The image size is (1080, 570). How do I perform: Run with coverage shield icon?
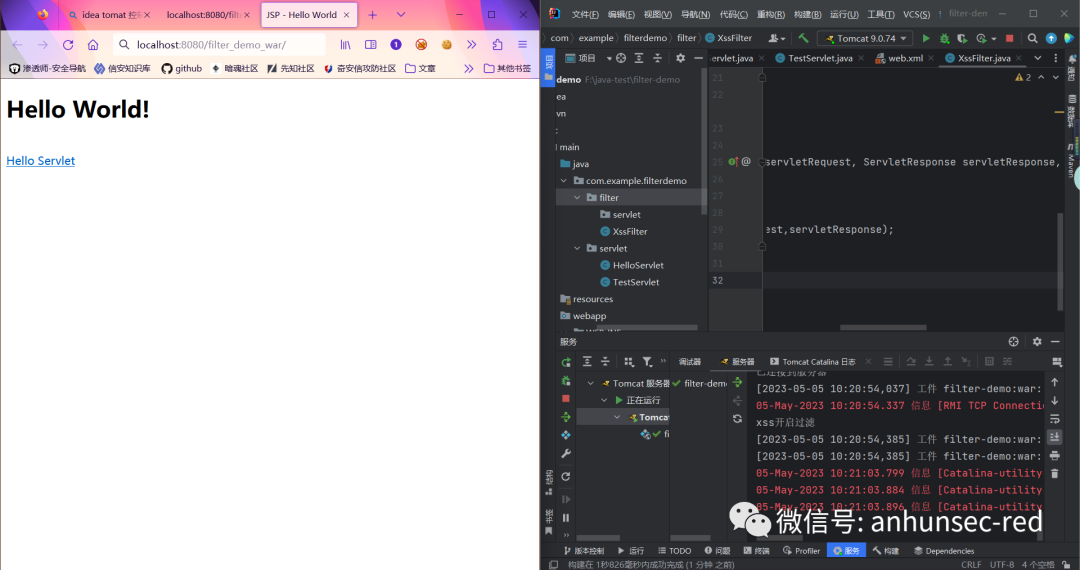coord(962,39)
